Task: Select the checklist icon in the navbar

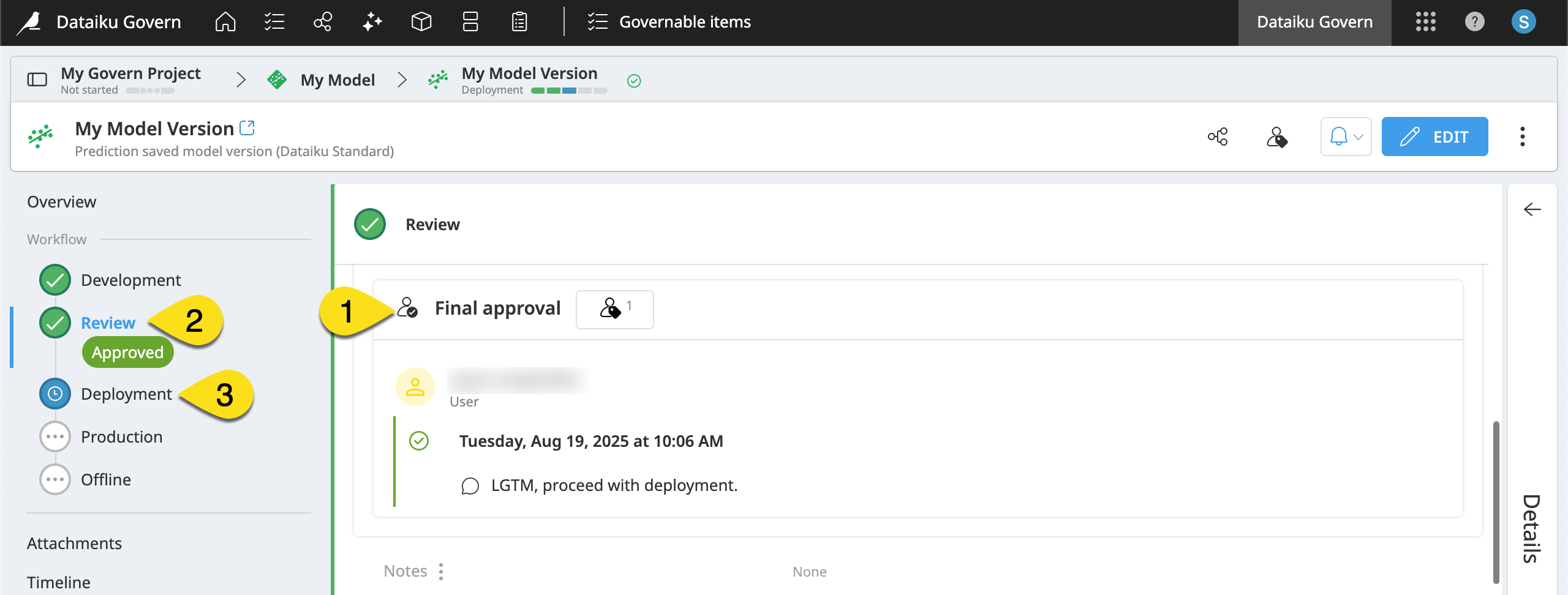Action: [x=274, y=21]
